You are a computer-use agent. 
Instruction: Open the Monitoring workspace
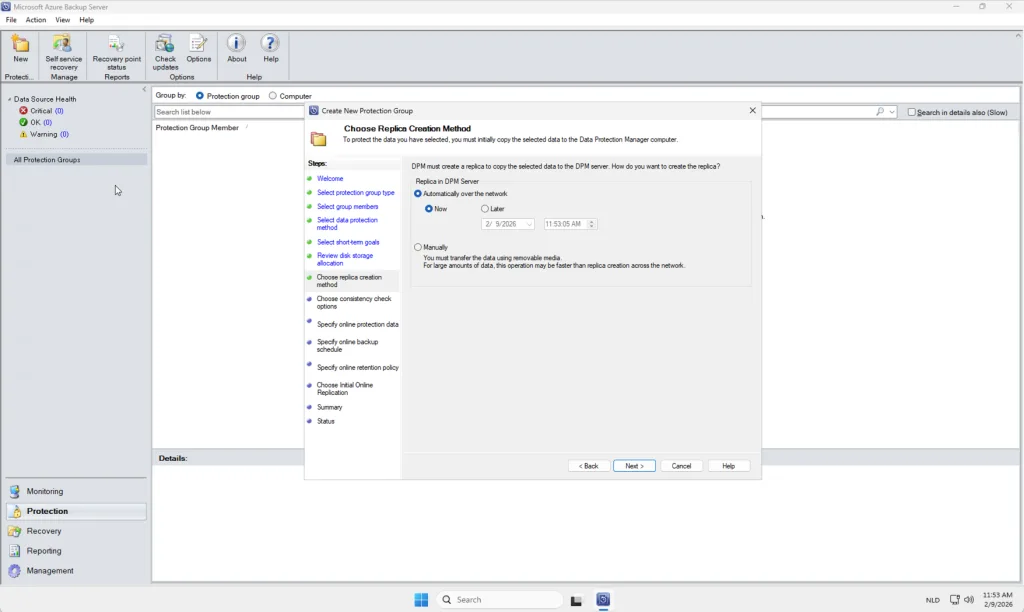point(45,491)
